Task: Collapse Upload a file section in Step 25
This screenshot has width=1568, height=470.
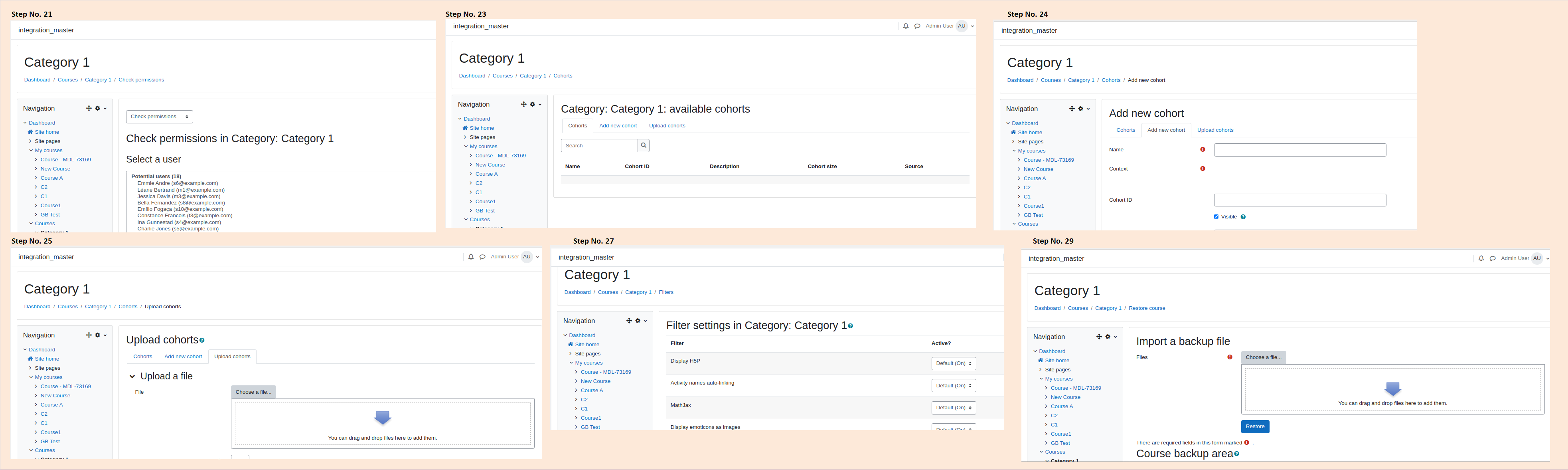Action: coord(132,377)
